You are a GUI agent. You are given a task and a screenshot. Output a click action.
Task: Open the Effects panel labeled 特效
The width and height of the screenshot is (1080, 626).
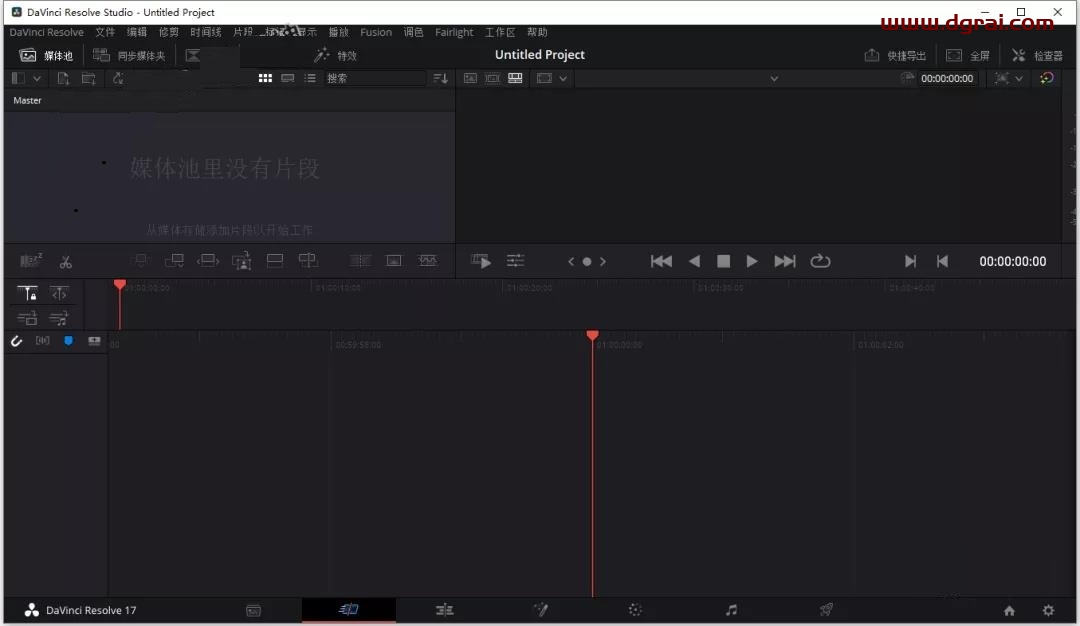click(x=335, y=55)
